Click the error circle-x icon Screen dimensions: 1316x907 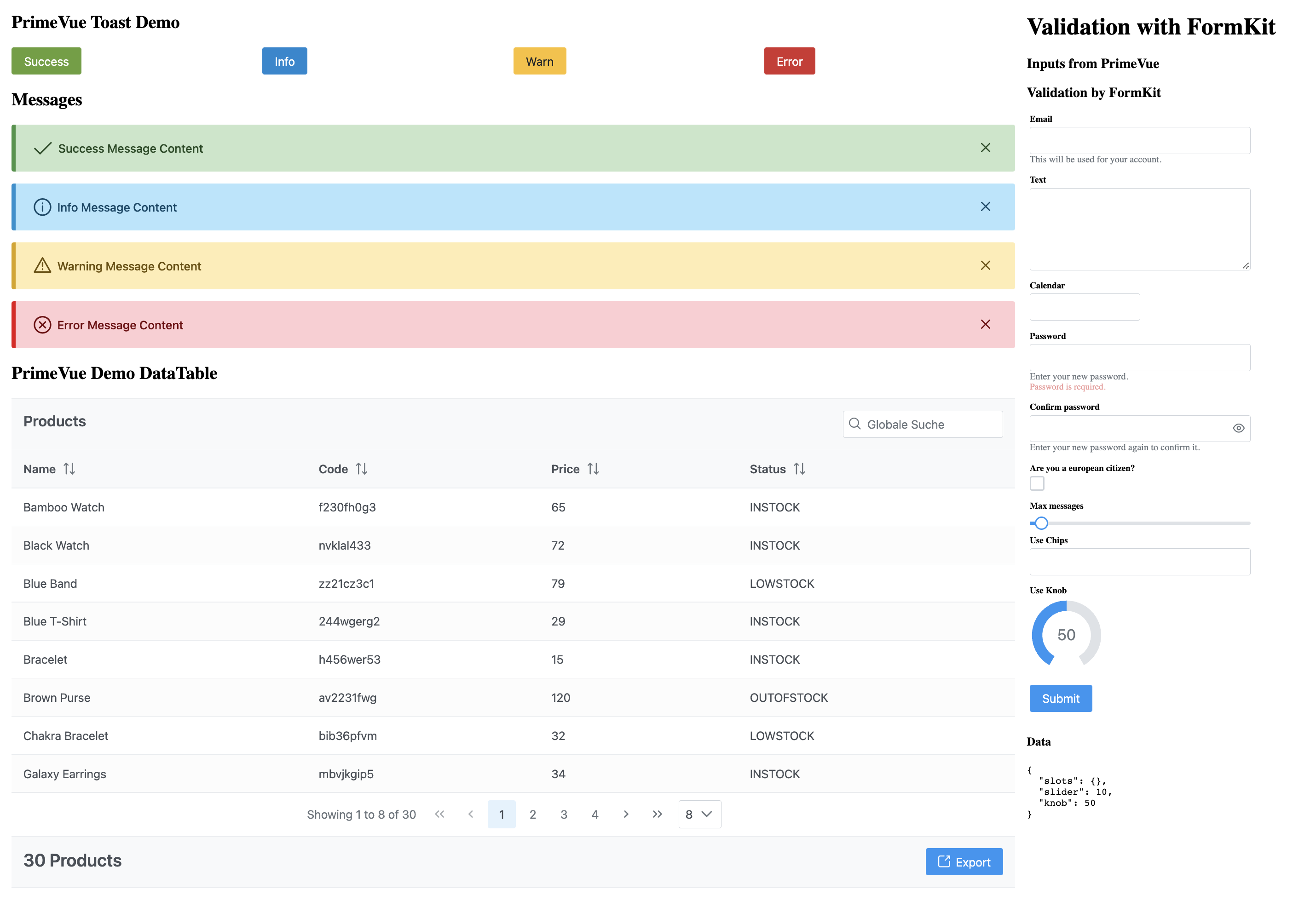click(x=42, y=325)
